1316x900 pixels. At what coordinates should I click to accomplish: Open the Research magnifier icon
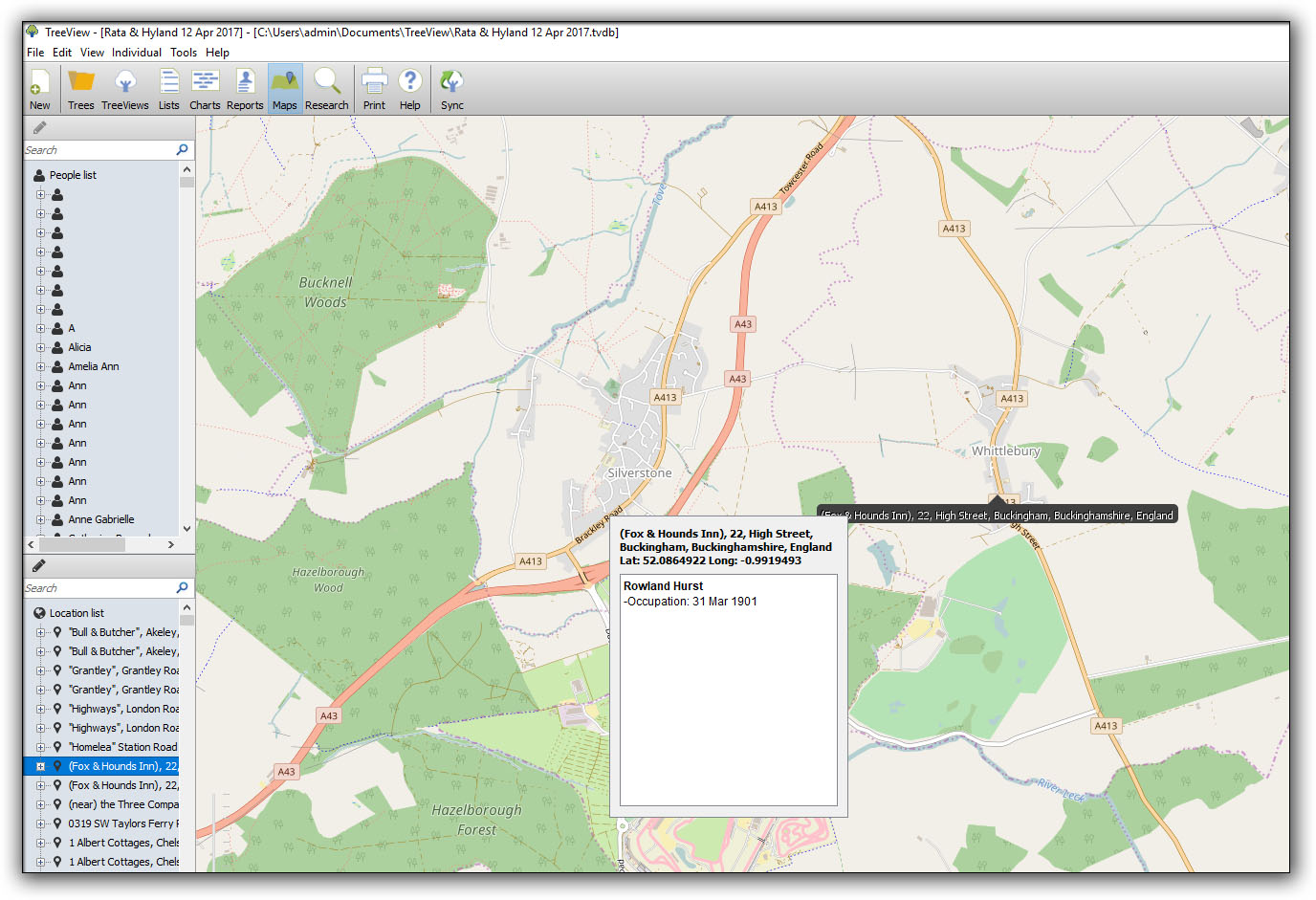pyautogui.click(x=327, y=90)
